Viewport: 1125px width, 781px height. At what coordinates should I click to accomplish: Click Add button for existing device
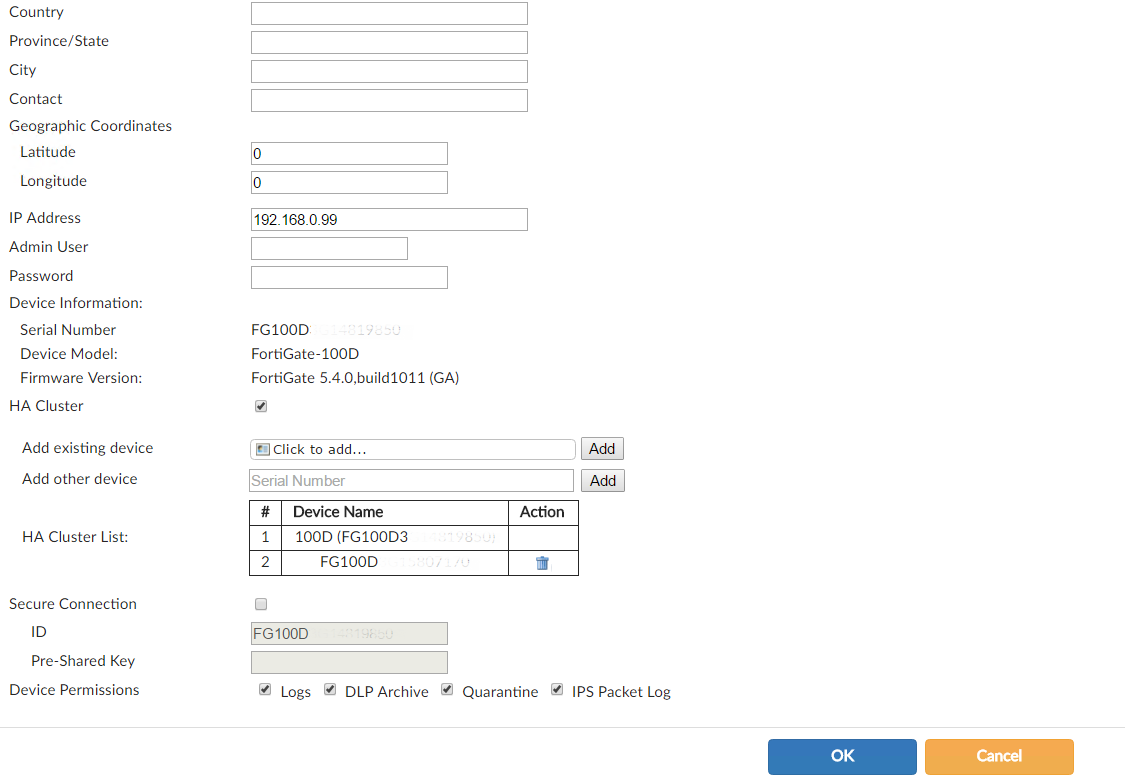[x=602, y=449]
